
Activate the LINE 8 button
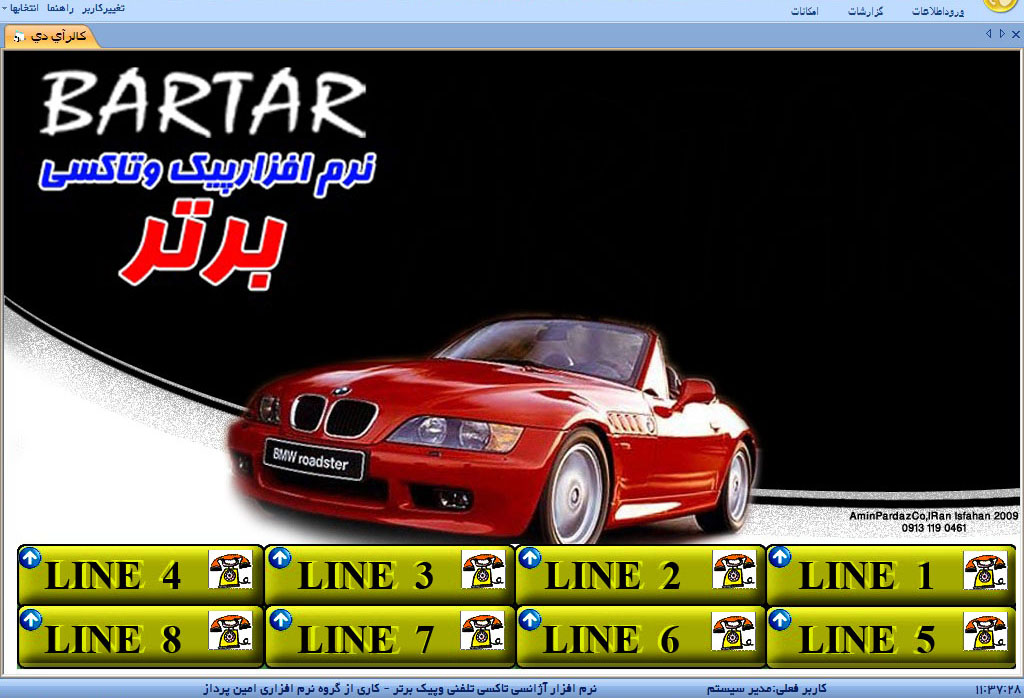pyautogui.click(x=140, y=637)
